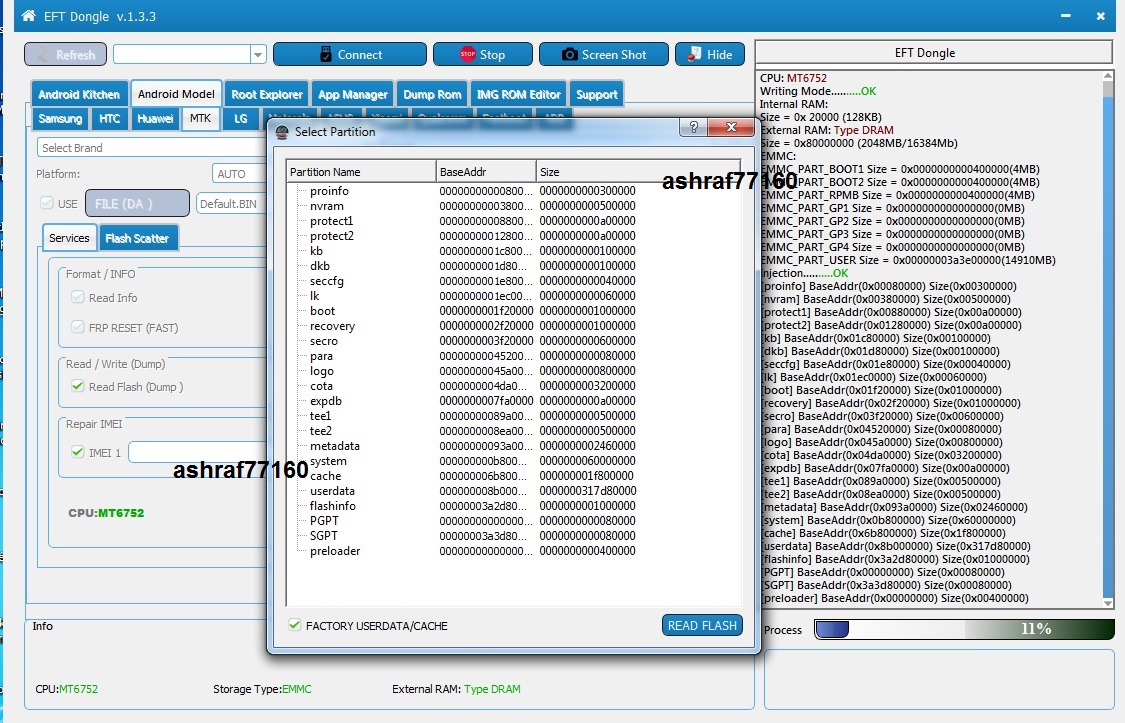Click the Partition Name column header
1125x723 pixels.
tap(361, 171)
